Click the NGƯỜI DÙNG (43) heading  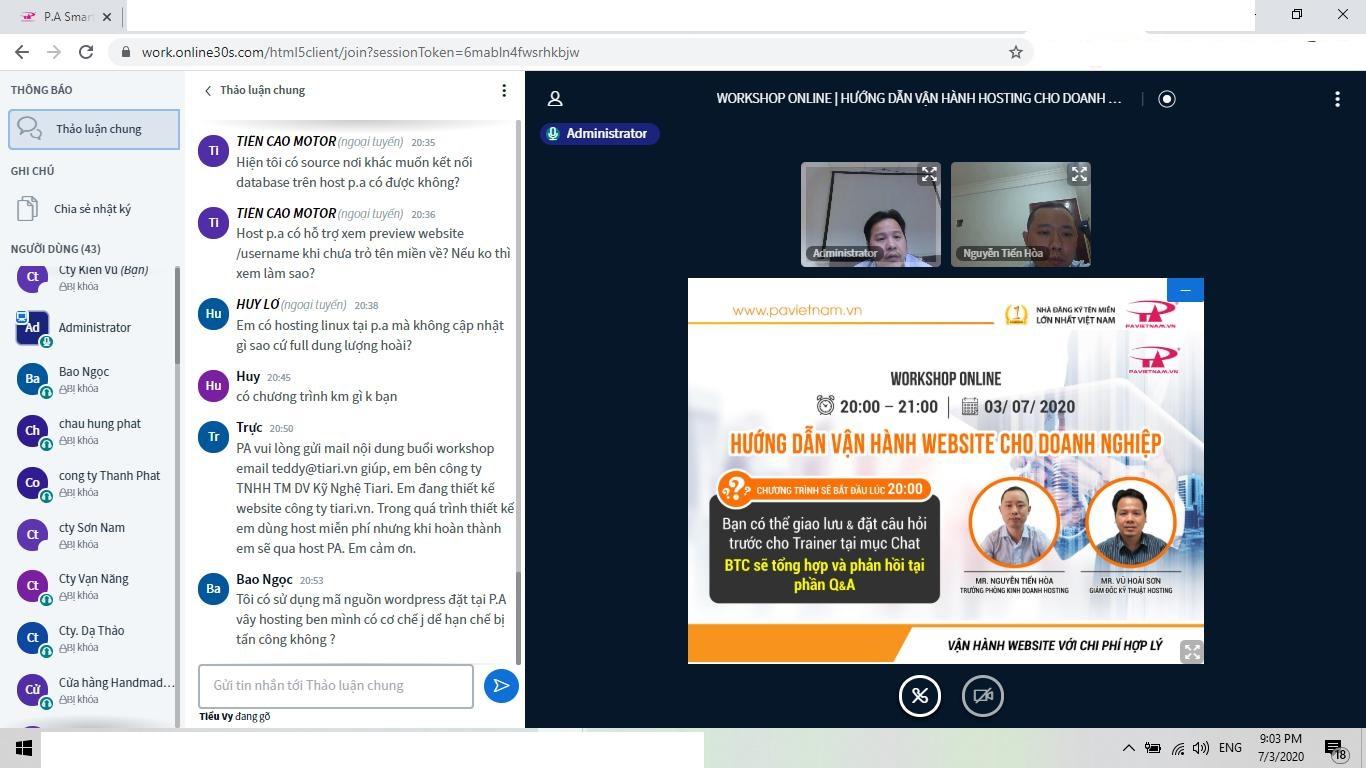pos(56,249)
